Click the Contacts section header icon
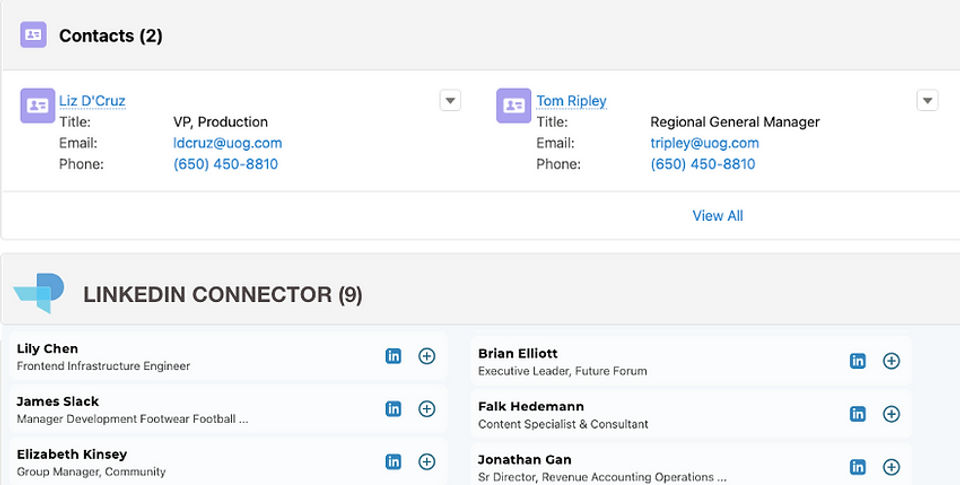960x485 pixels. point(33,35)
